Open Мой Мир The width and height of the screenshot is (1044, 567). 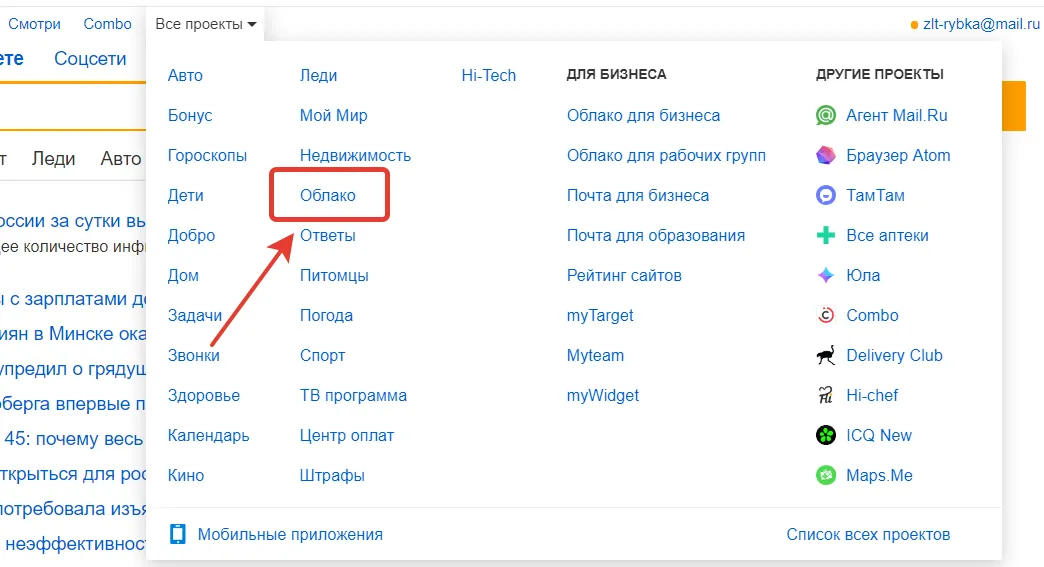click(x=334, y=115)
